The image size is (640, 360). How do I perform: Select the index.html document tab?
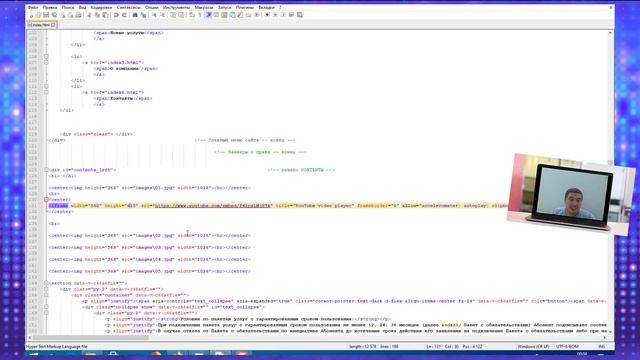(40, 25)
